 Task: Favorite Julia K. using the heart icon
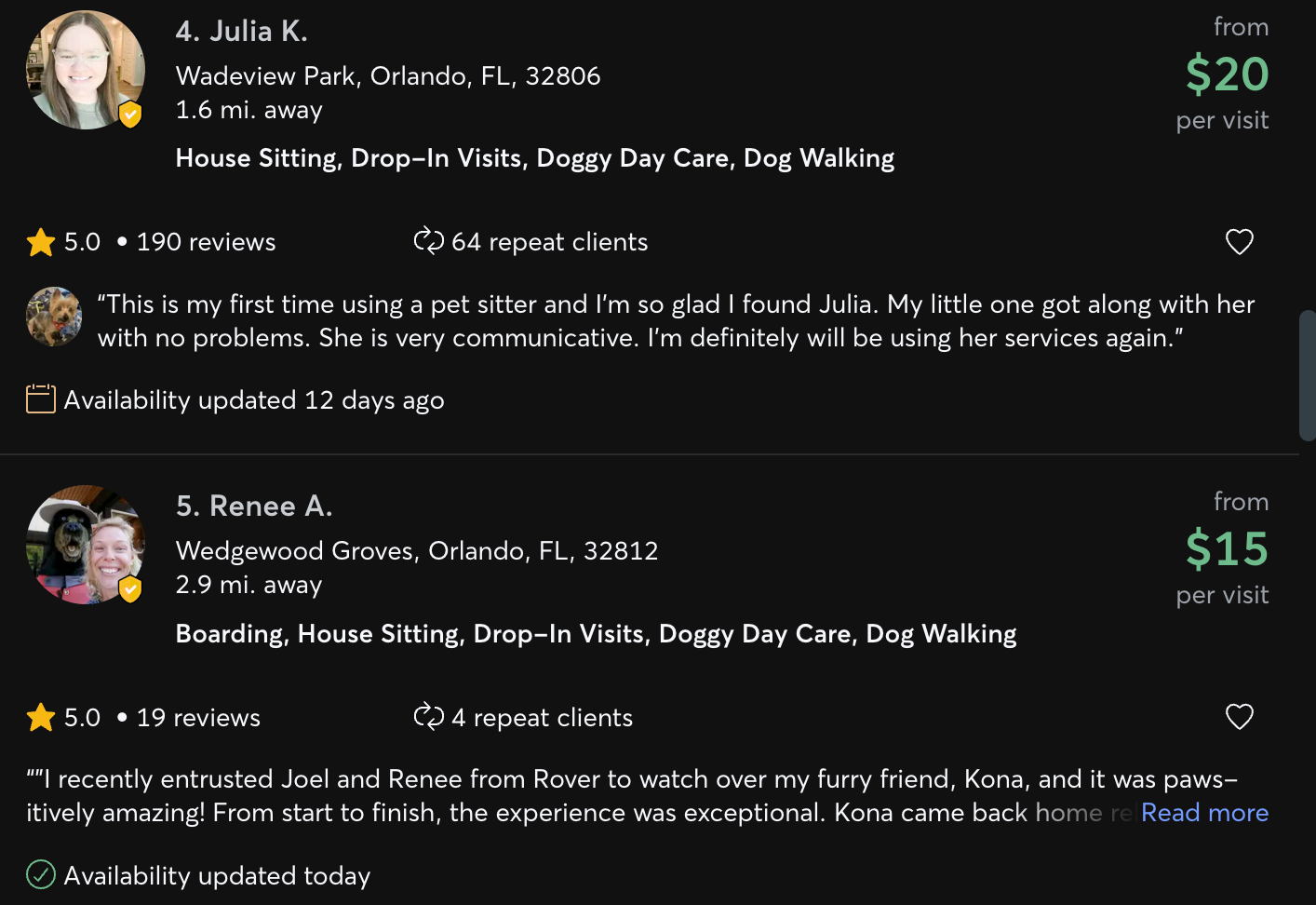[x=1239, y=241]
